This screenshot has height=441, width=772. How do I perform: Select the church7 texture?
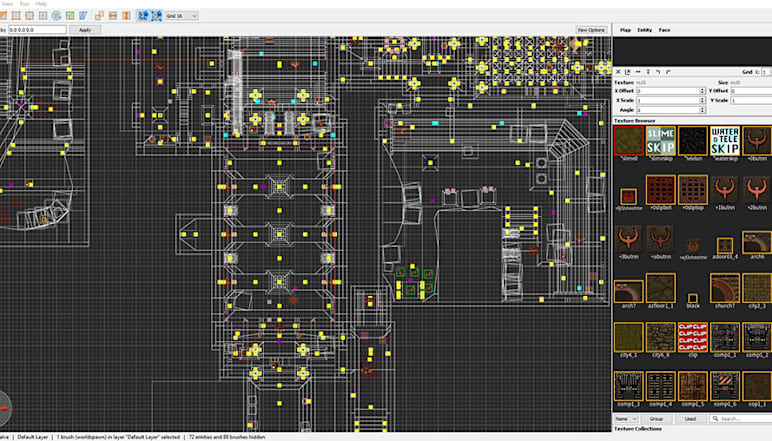(725, 288)
